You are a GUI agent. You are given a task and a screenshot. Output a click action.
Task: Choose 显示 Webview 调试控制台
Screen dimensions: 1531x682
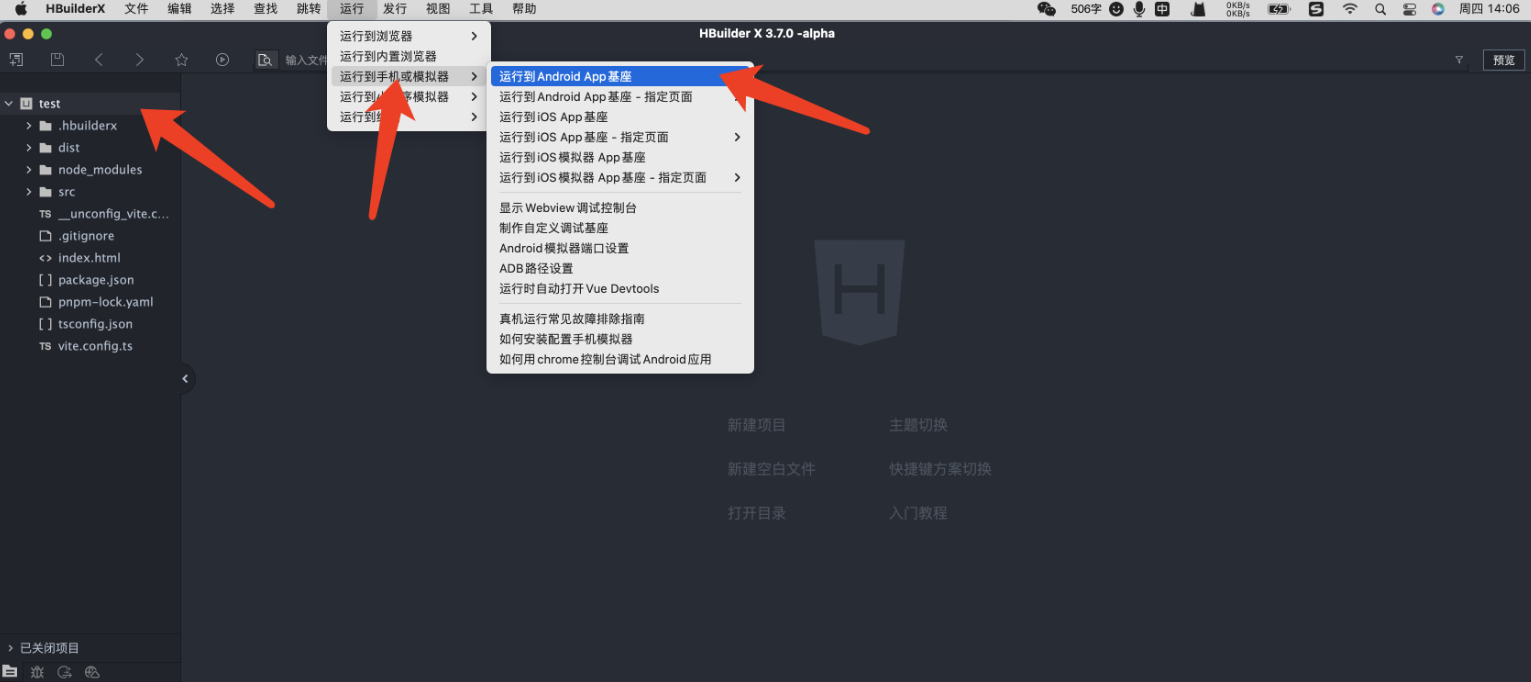[620, 208]
